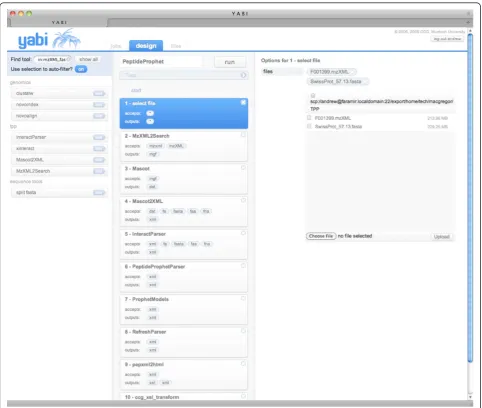
Task: Remove the '9 - pepxml2html' workflow step
Action: click(x=243, y=364)
